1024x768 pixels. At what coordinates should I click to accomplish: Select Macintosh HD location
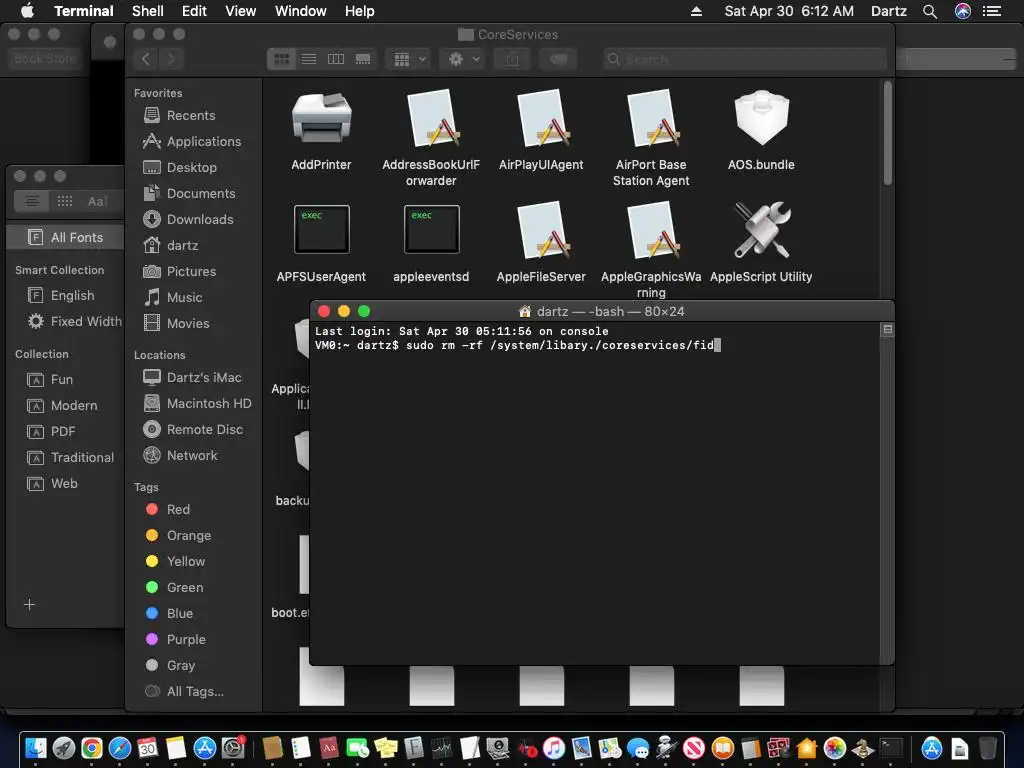197,404
